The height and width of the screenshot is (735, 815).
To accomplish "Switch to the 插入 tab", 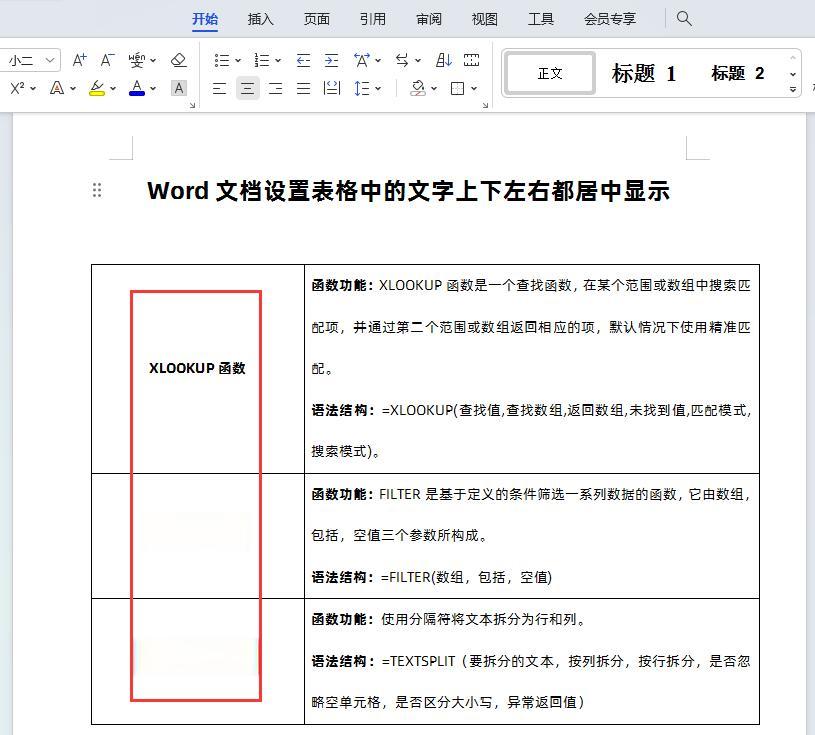I will (260, 19).
